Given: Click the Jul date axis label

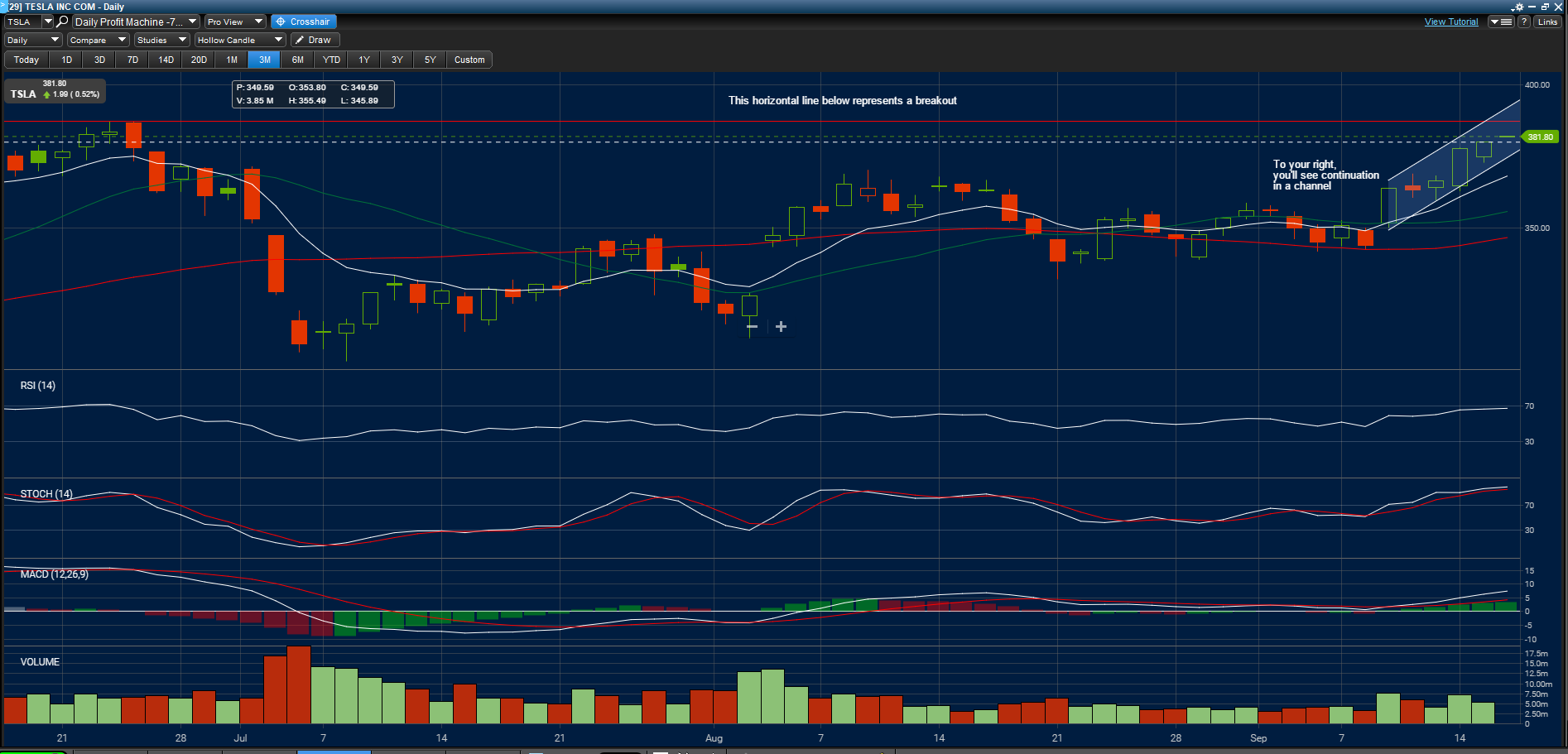Looking at the screenshot, I should [240, 737].
